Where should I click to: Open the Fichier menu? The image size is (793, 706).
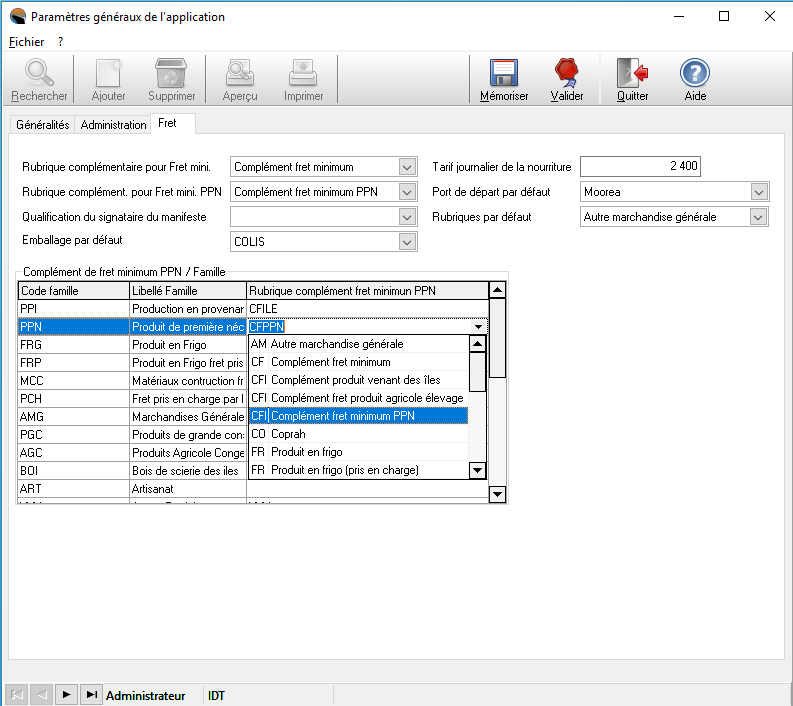[26, 42]
